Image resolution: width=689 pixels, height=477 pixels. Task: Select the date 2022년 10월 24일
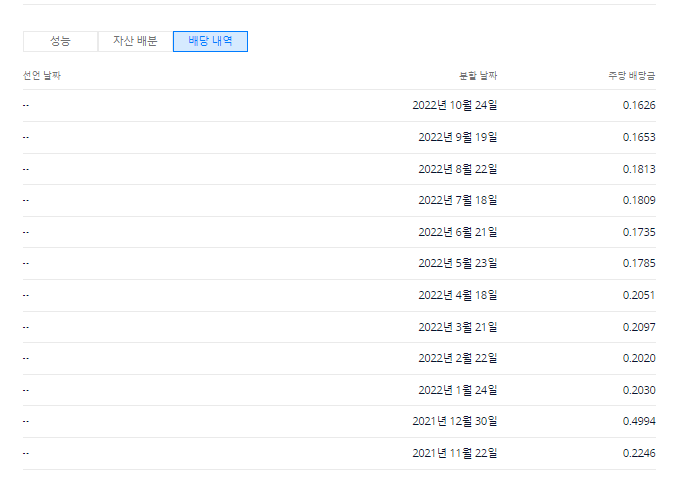455,105
